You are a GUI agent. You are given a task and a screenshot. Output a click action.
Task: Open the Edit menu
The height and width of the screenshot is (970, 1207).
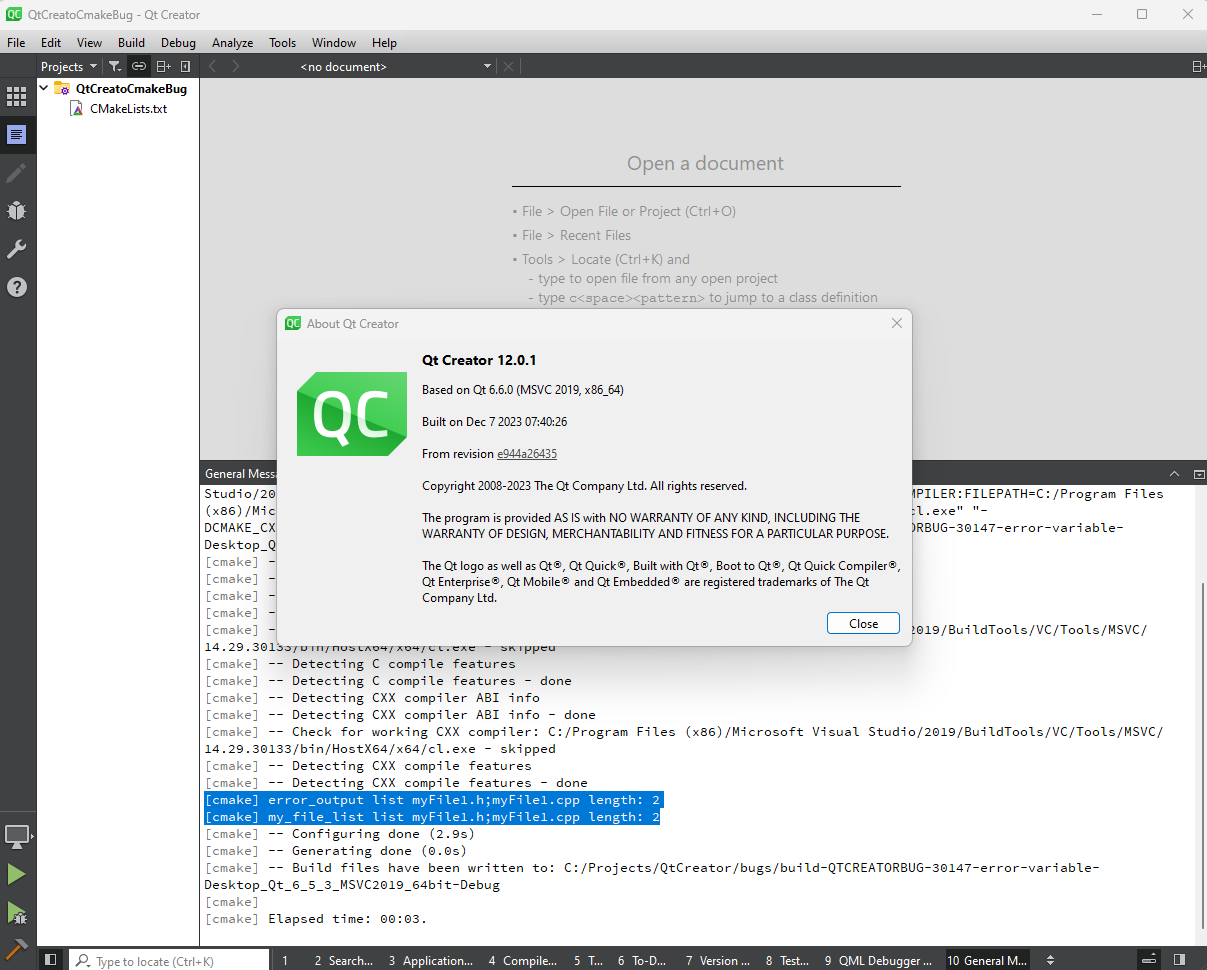[x=51, y=42]
